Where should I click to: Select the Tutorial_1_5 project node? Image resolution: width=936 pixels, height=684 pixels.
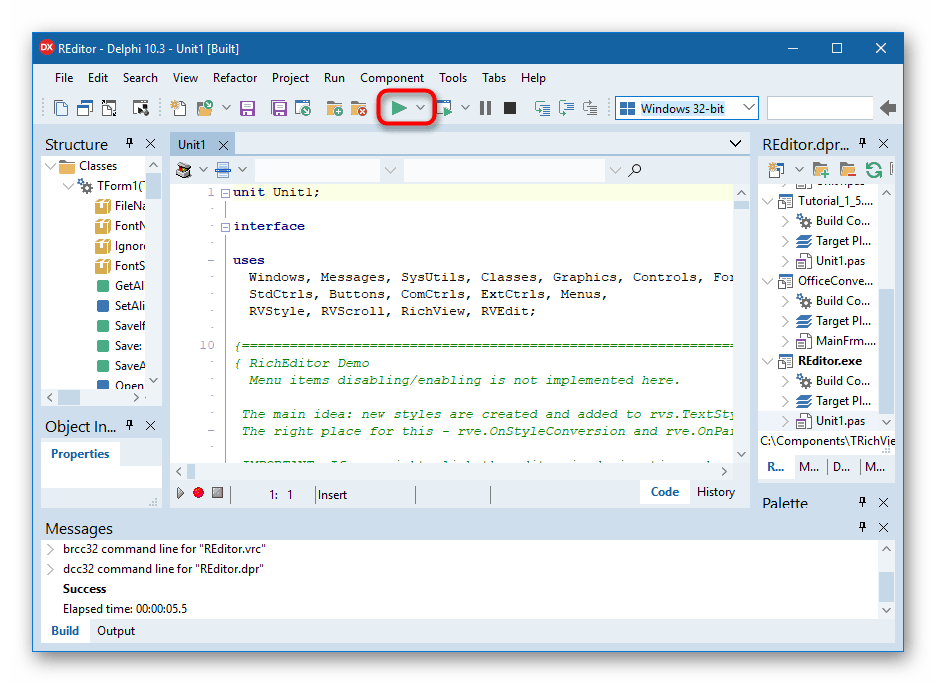(x=835, y=201)
